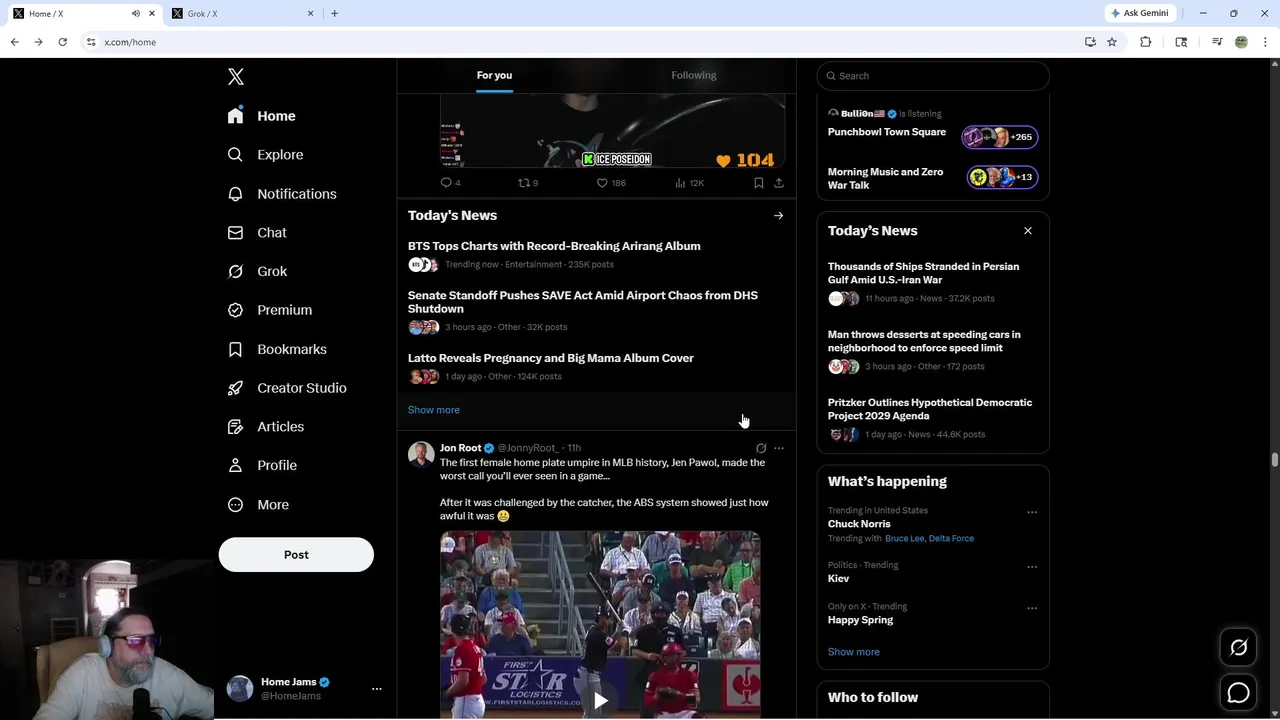The width and height of the screenshot is (1280, 720).
Task: Play the baseball umpire video
Action: coord(600,701)
